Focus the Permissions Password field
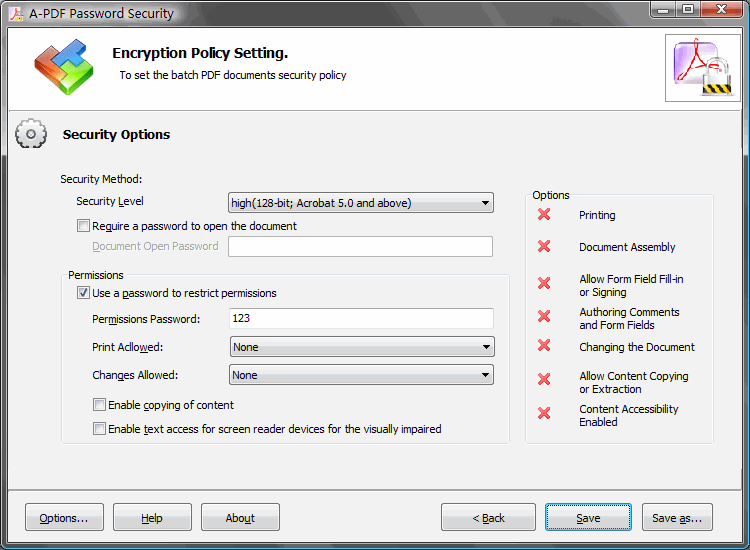The image size is (750, 550). click(x=361, y=319)
